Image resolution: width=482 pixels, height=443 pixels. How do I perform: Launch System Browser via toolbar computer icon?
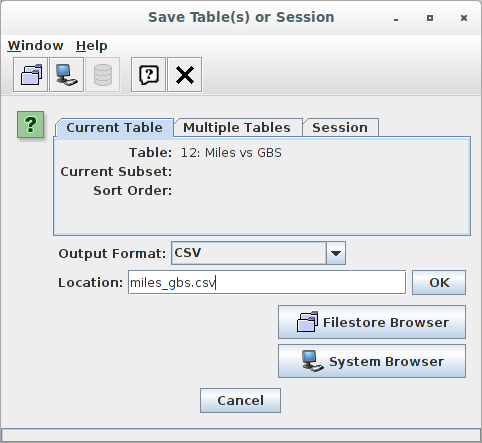click(x=66, y=75)
